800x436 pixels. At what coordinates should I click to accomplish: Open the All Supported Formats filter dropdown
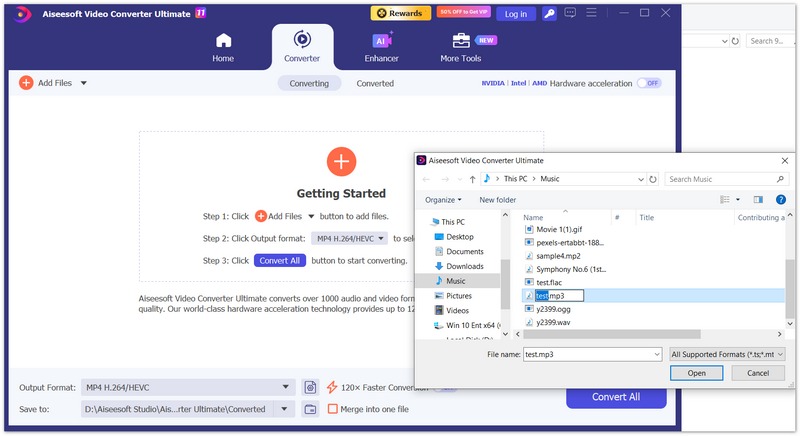click(727, 354)
